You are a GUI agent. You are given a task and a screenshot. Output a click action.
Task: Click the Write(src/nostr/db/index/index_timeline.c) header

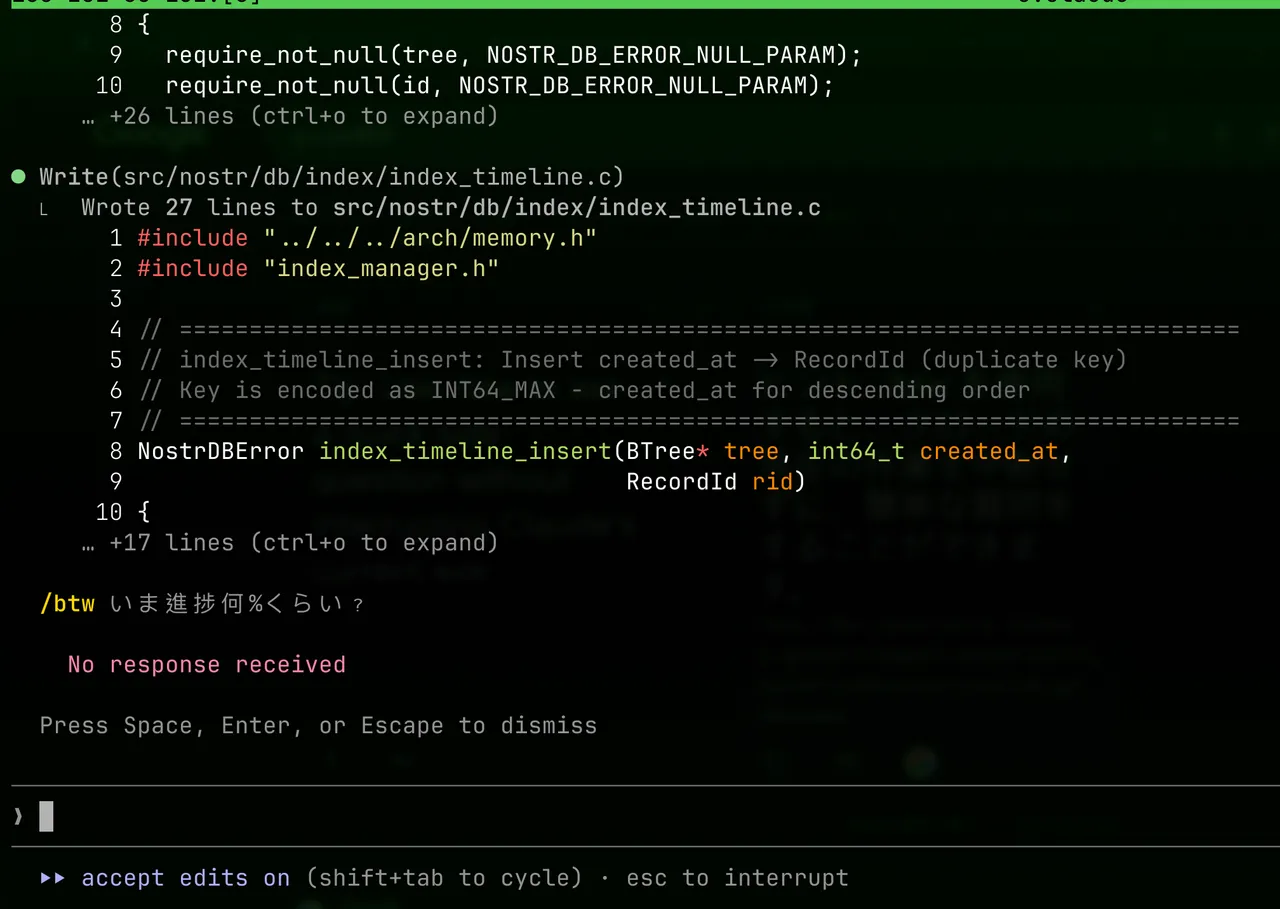332,177
